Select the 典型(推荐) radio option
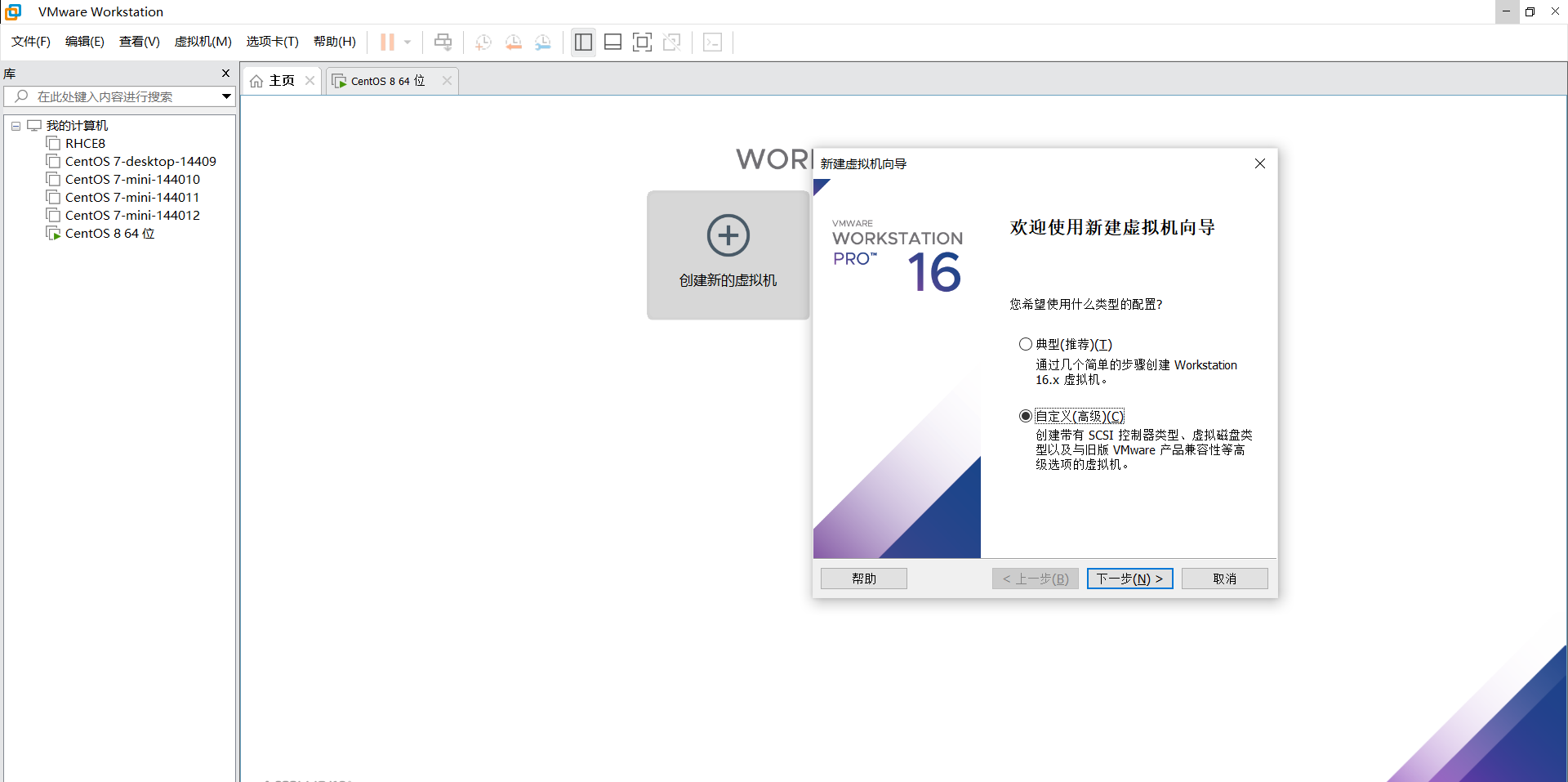This screenshot has height=782, width=1568. pos(1026,344)
